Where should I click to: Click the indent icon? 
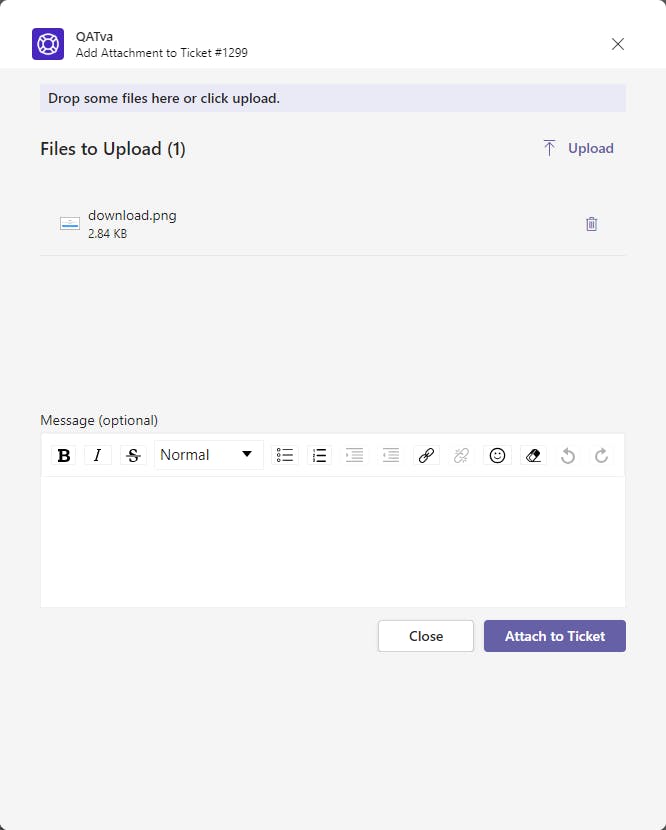click(390, 455)
